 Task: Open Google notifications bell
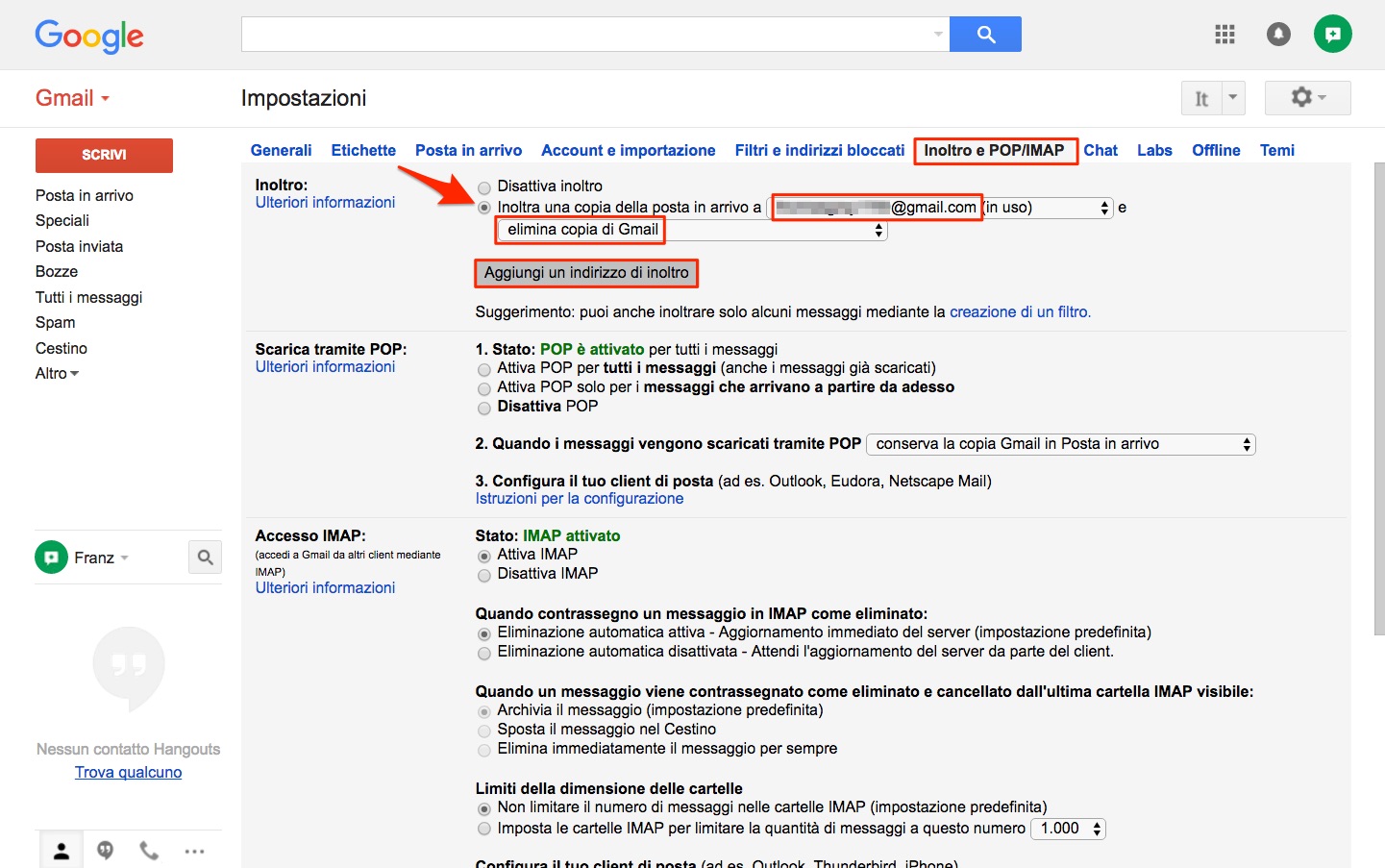coord(1278,35)
